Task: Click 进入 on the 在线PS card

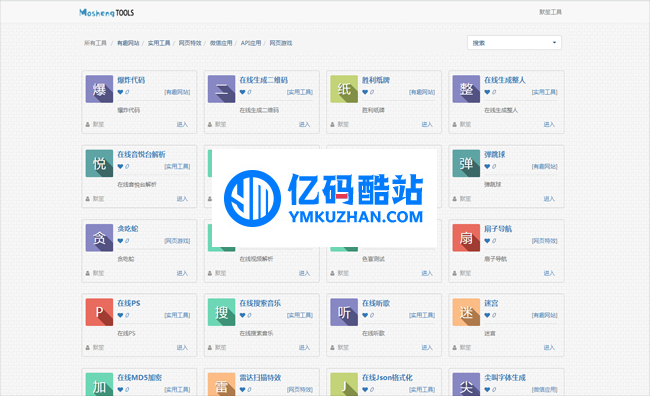Action: pyautogui.click(x=182, y=347)
